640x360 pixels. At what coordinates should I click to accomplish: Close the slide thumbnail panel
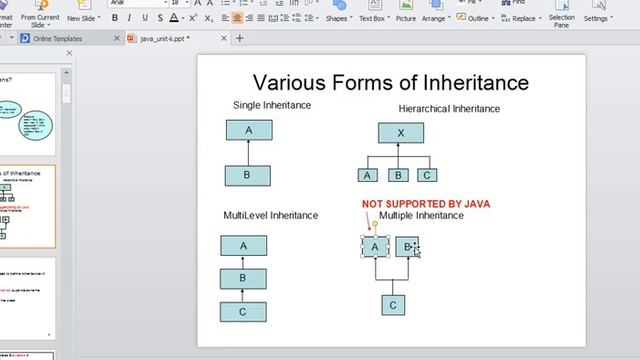click(x=69, y=53)
